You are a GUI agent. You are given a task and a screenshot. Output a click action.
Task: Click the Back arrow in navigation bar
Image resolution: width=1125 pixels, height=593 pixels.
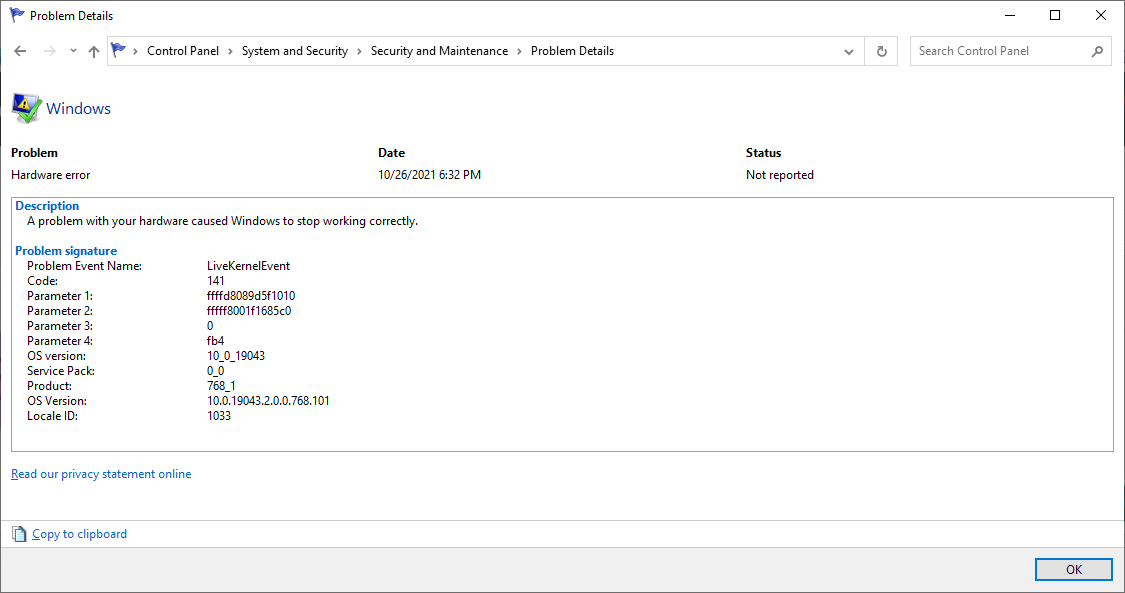pos(20,51)
